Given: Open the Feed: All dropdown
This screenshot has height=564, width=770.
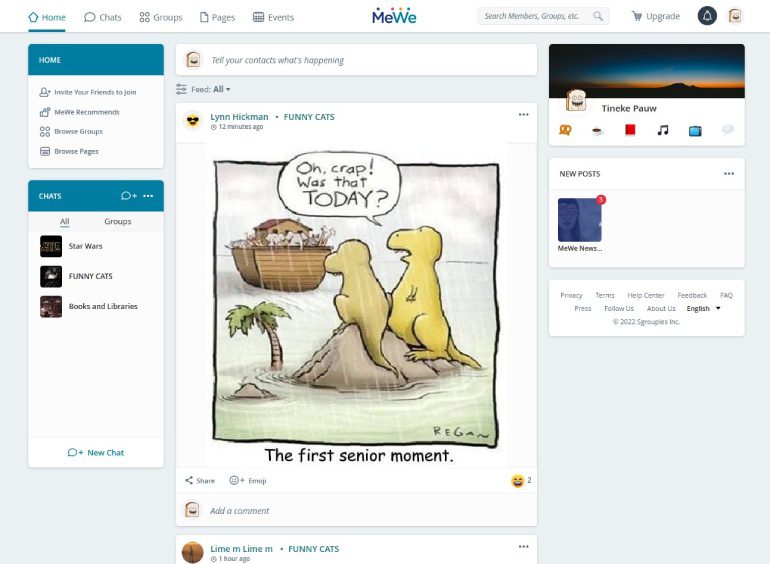Looking at the screenshot, I should (x=211, y=89).
